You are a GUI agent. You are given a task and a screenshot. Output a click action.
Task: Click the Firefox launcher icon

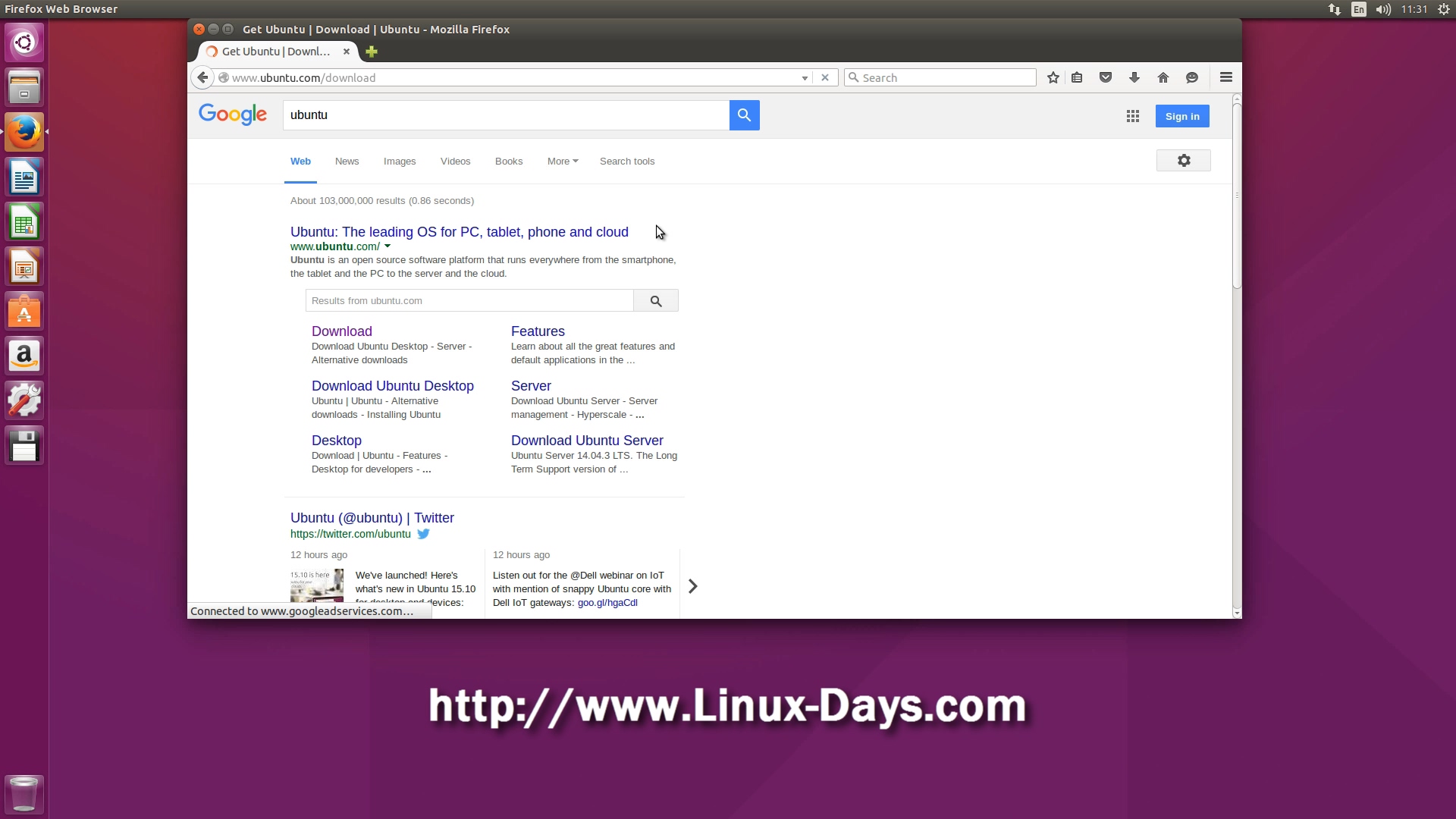pyautogui.click(x=24, y=132)
